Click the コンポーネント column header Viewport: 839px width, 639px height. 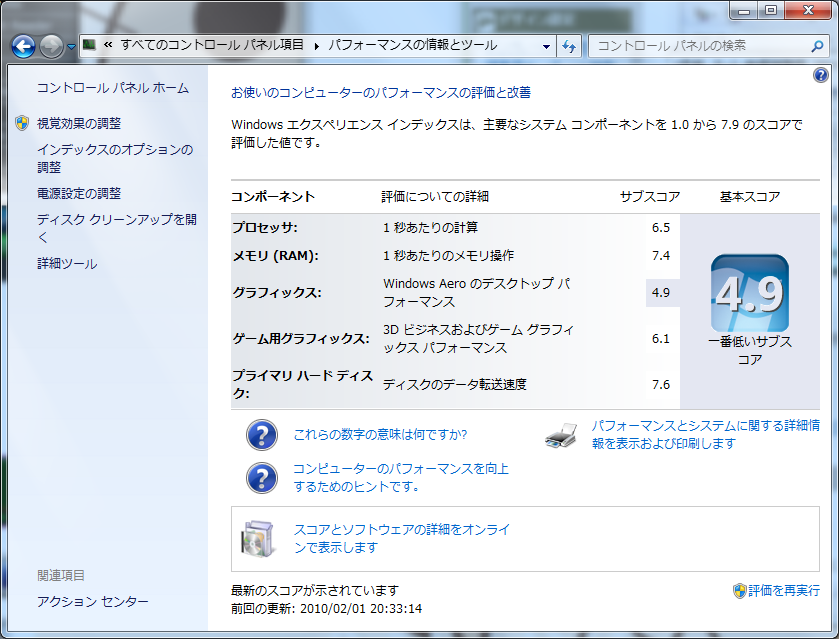coord(273,197)
